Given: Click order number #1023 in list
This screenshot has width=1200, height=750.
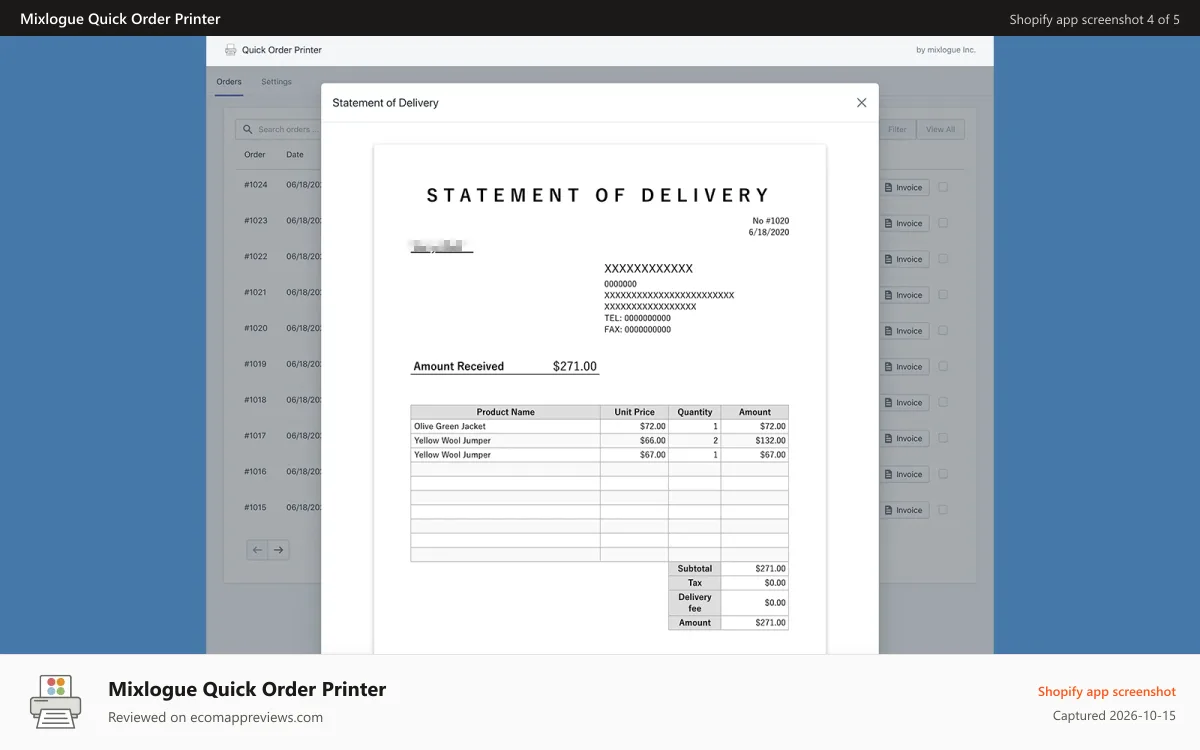Looking at the screenshot, I should 256,221.
